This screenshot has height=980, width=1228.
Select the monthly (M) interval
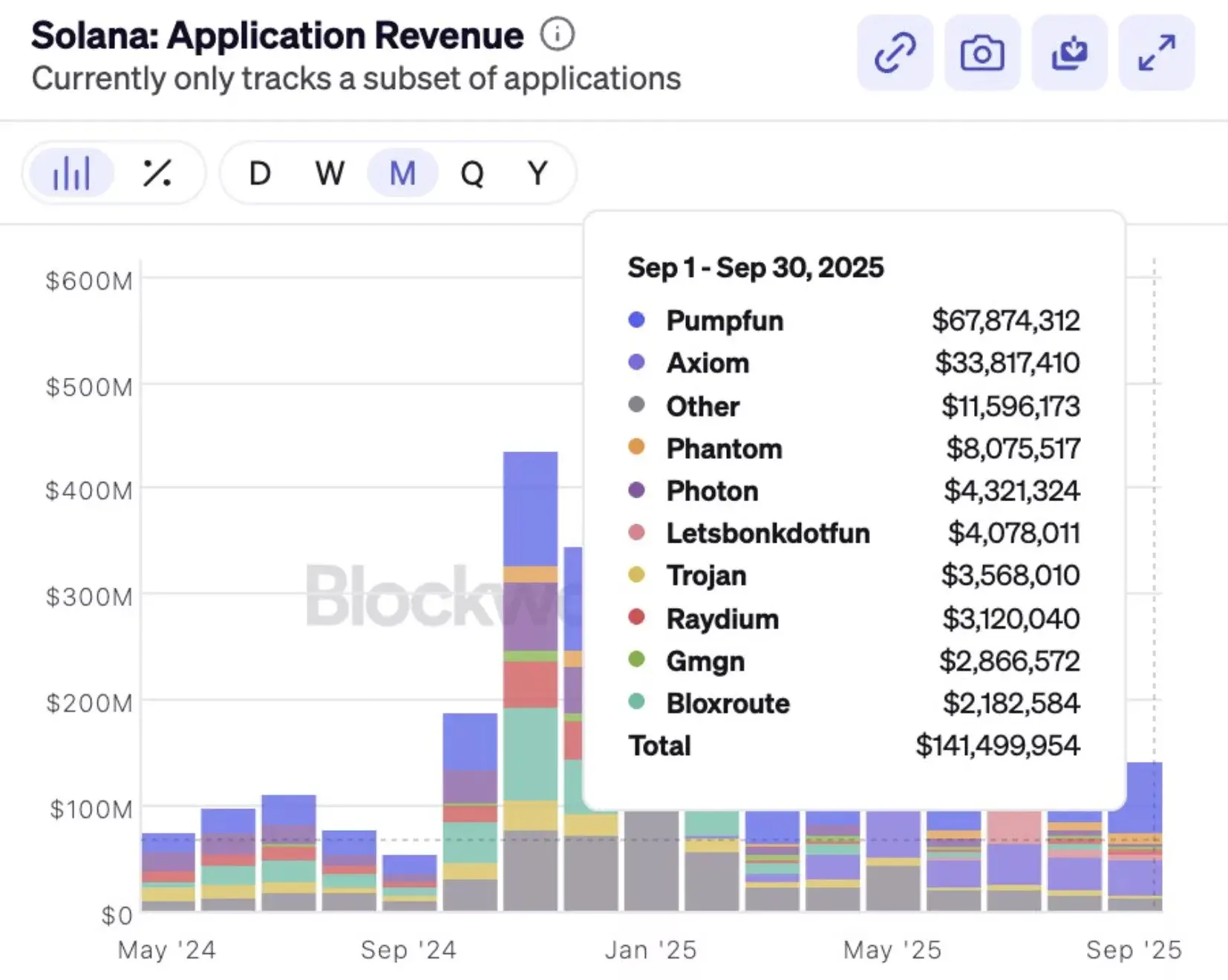click(x=402, y=174)
